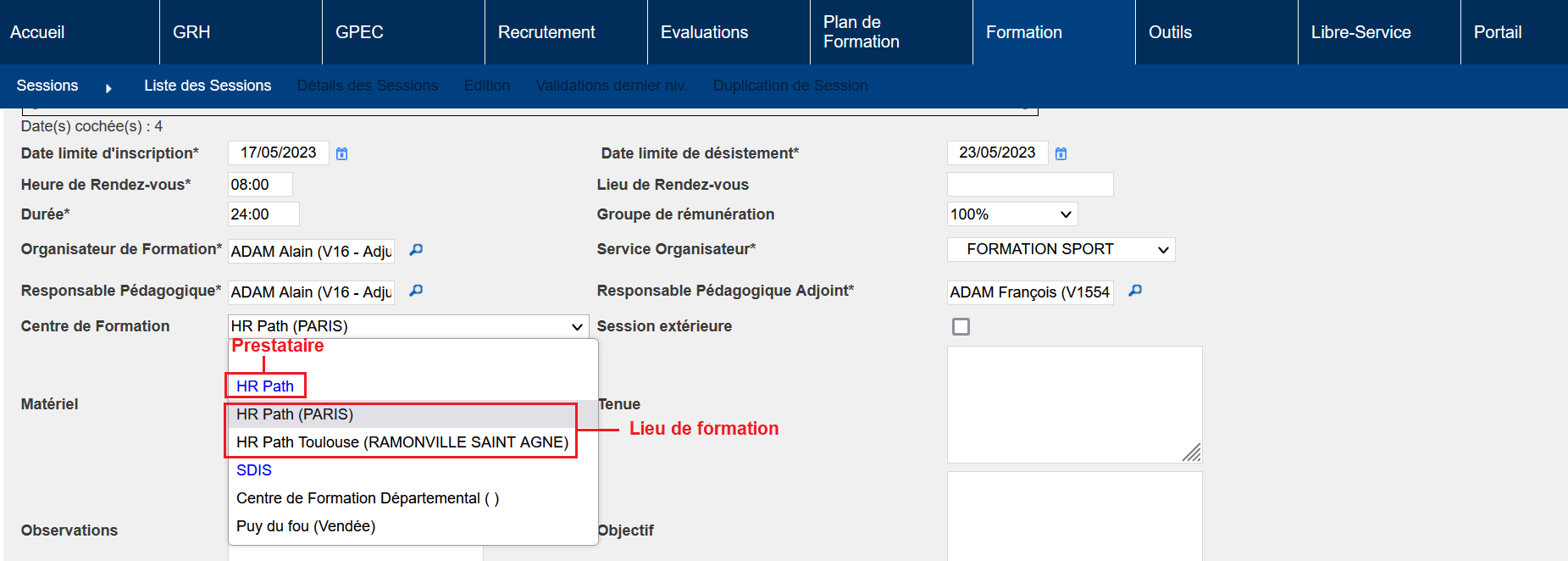Click magnifier beside Responsable Pédagogique field

pyautogui.click(x=416, y=291)
